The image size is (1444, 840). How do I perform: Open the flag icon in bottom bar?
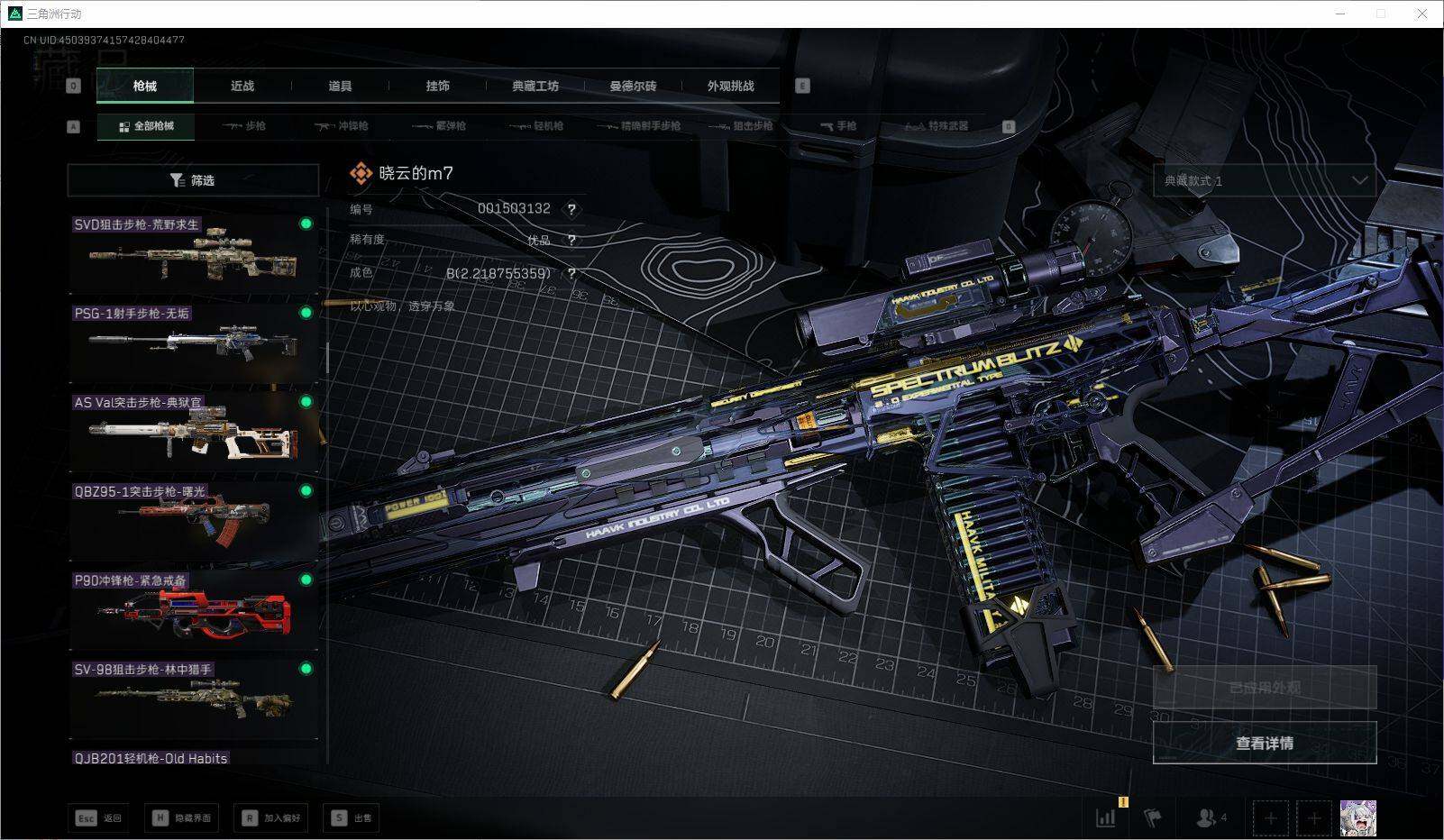(x=1152, y=817)
